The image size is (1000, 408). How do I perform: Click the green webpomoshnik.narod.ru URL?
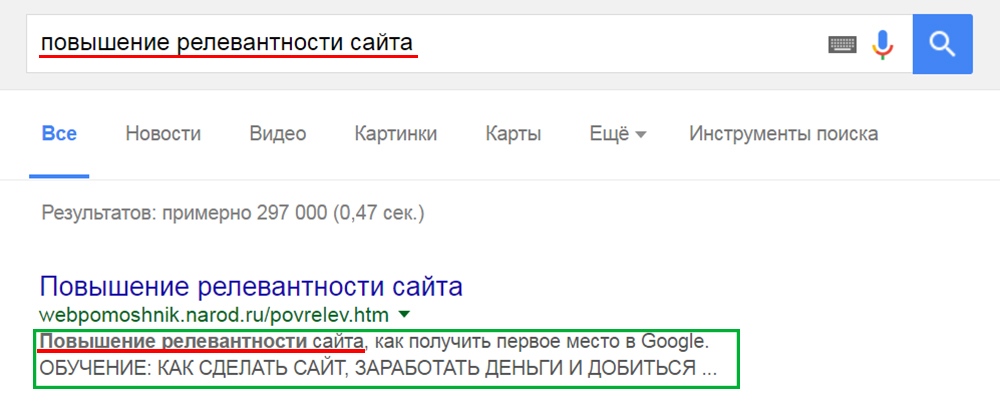tap(214, 316)
